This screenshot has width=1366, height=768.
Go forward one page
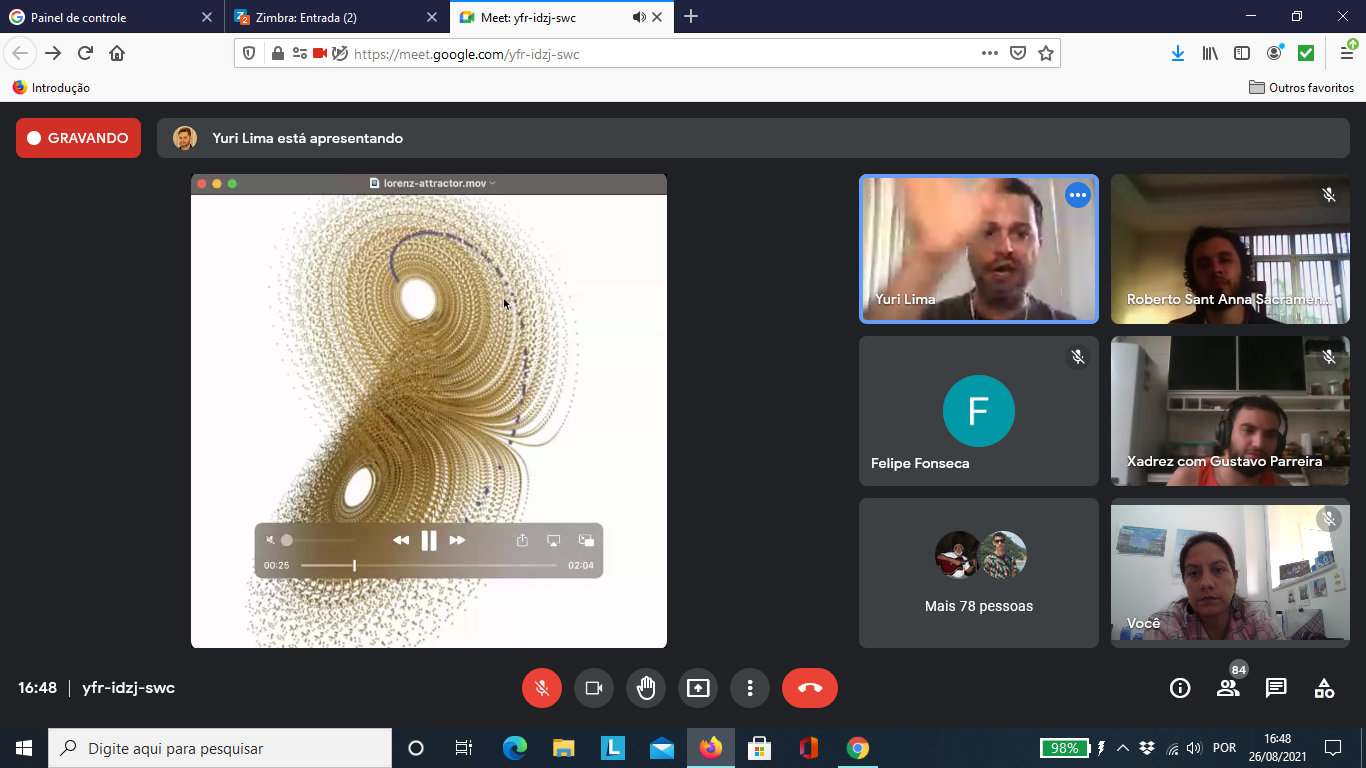(x=53, y=53)
